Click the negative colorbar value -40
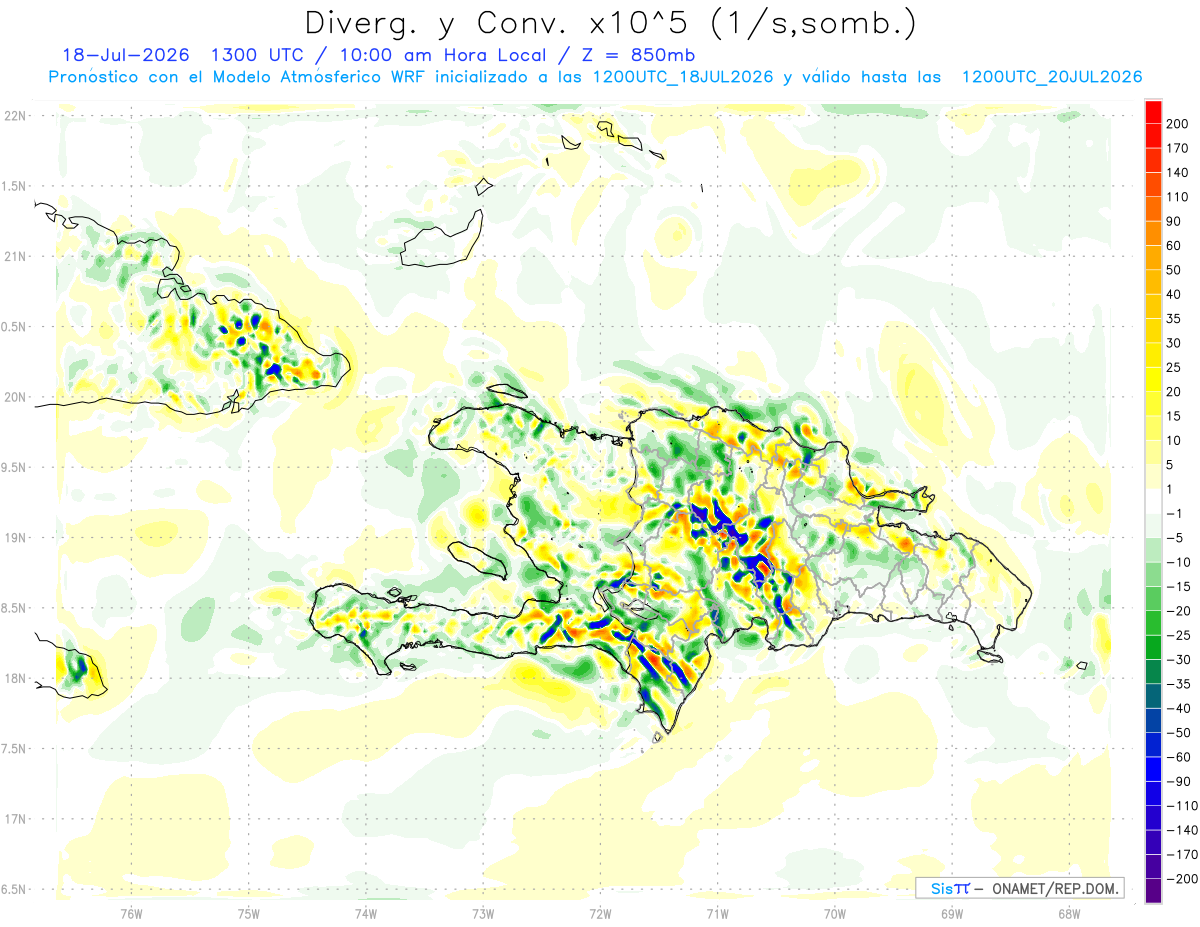Screen dimensions: 1200x927 [x=1177, y=708]
